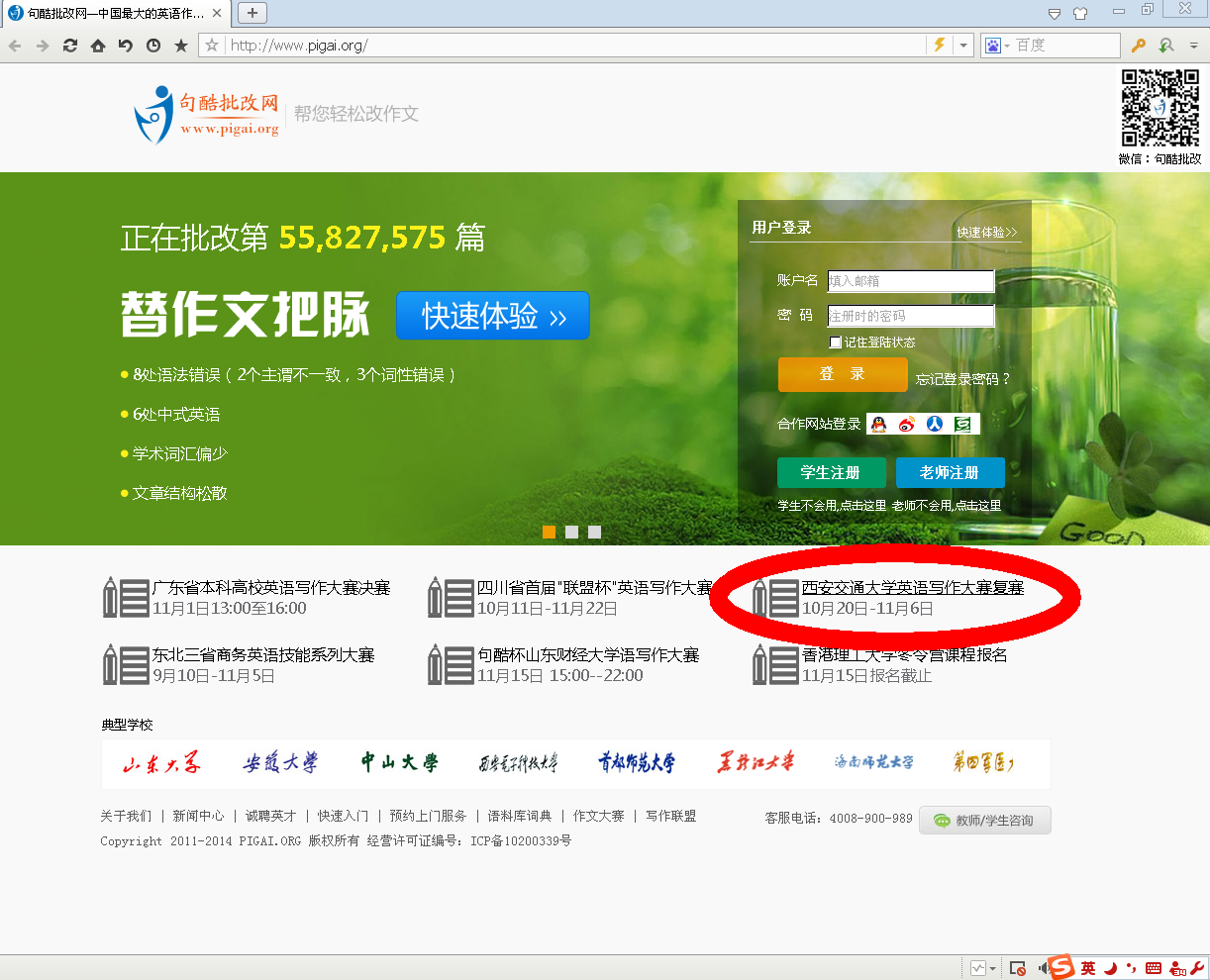Viewport: 1210px width, 980px height.
Task: Select the third banner slide indicator
Action: (594, 533)
